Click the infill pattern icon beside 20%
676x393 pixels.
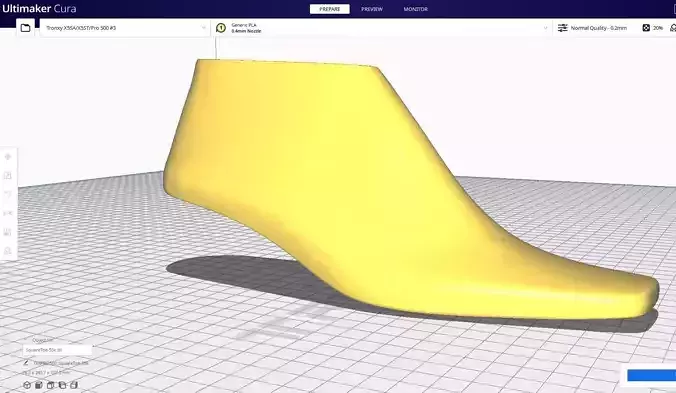(646, 28)
